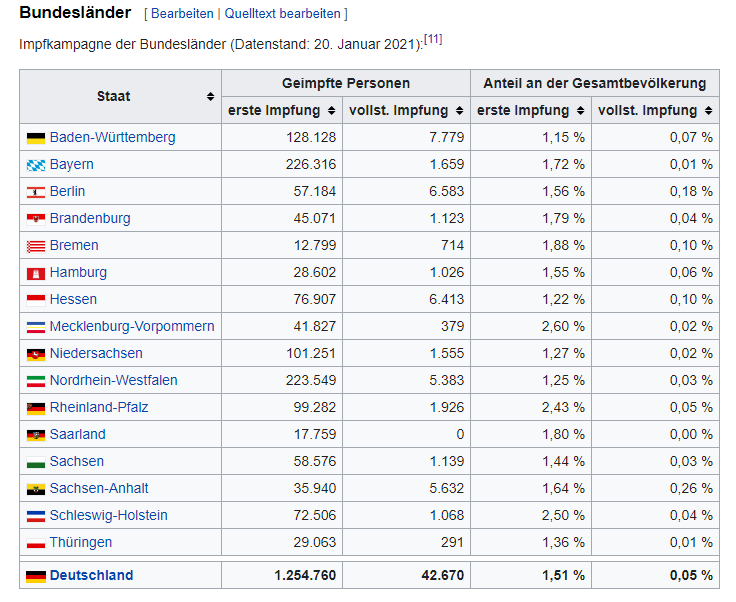
Task: Click the Saarland flag icon
Action: point(35,435)
